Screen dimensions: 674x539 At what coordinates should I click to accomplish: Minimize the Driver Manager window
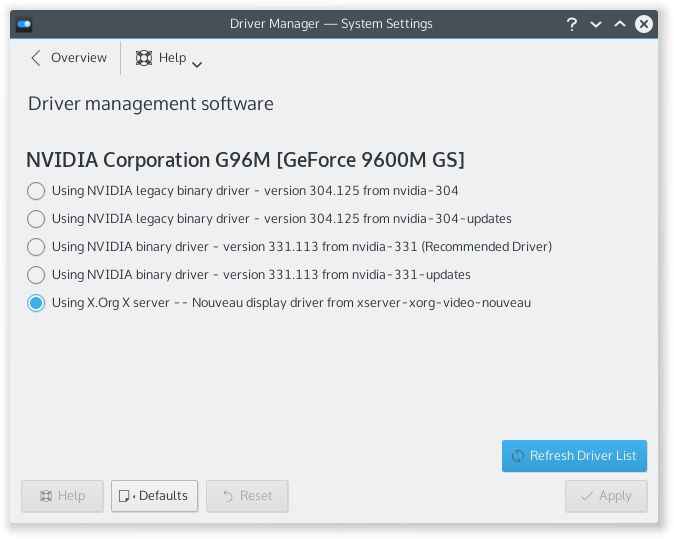[596, 24]
